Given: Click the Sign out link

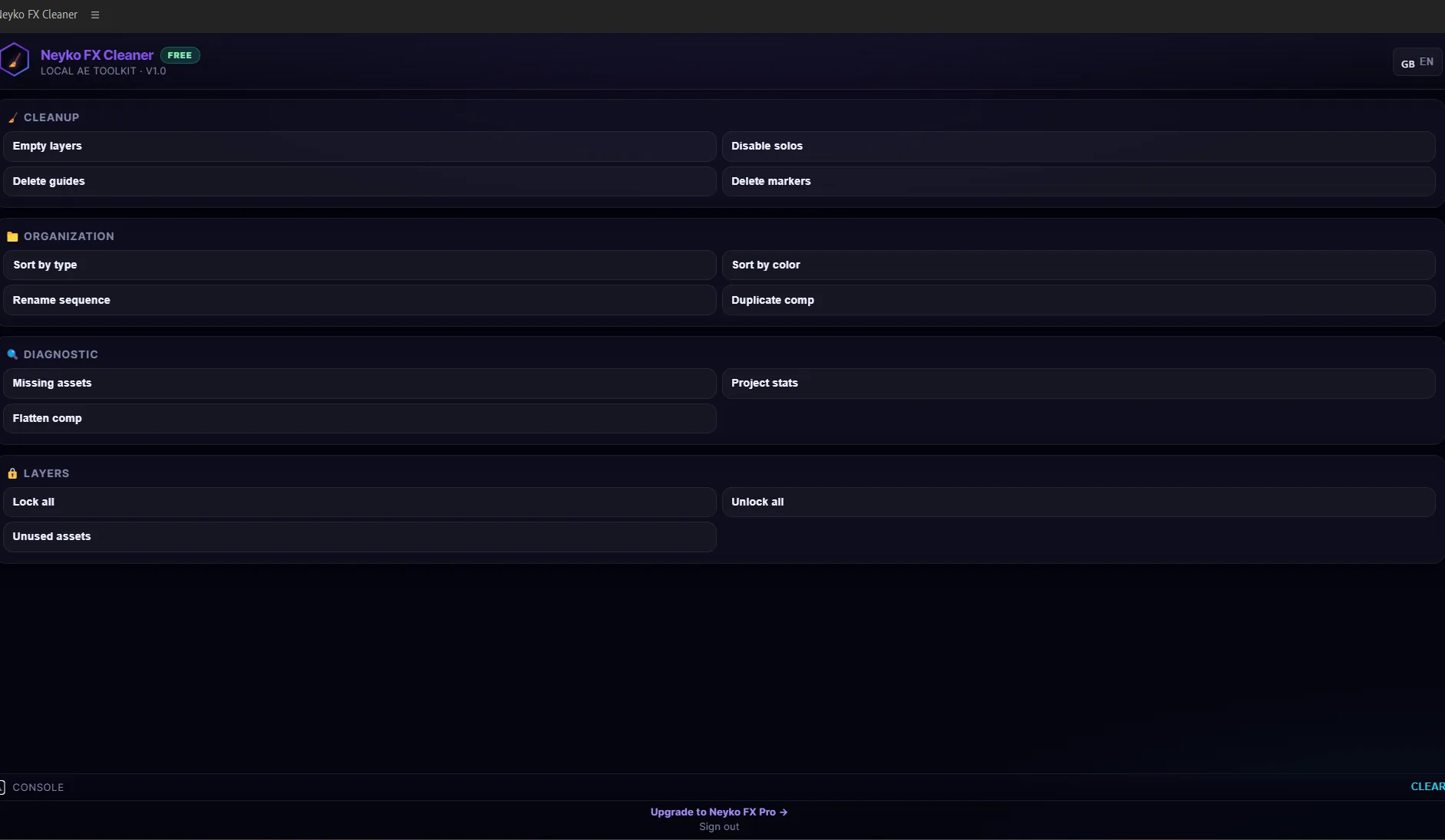Looking at the screenshot, I should point(719,826).
